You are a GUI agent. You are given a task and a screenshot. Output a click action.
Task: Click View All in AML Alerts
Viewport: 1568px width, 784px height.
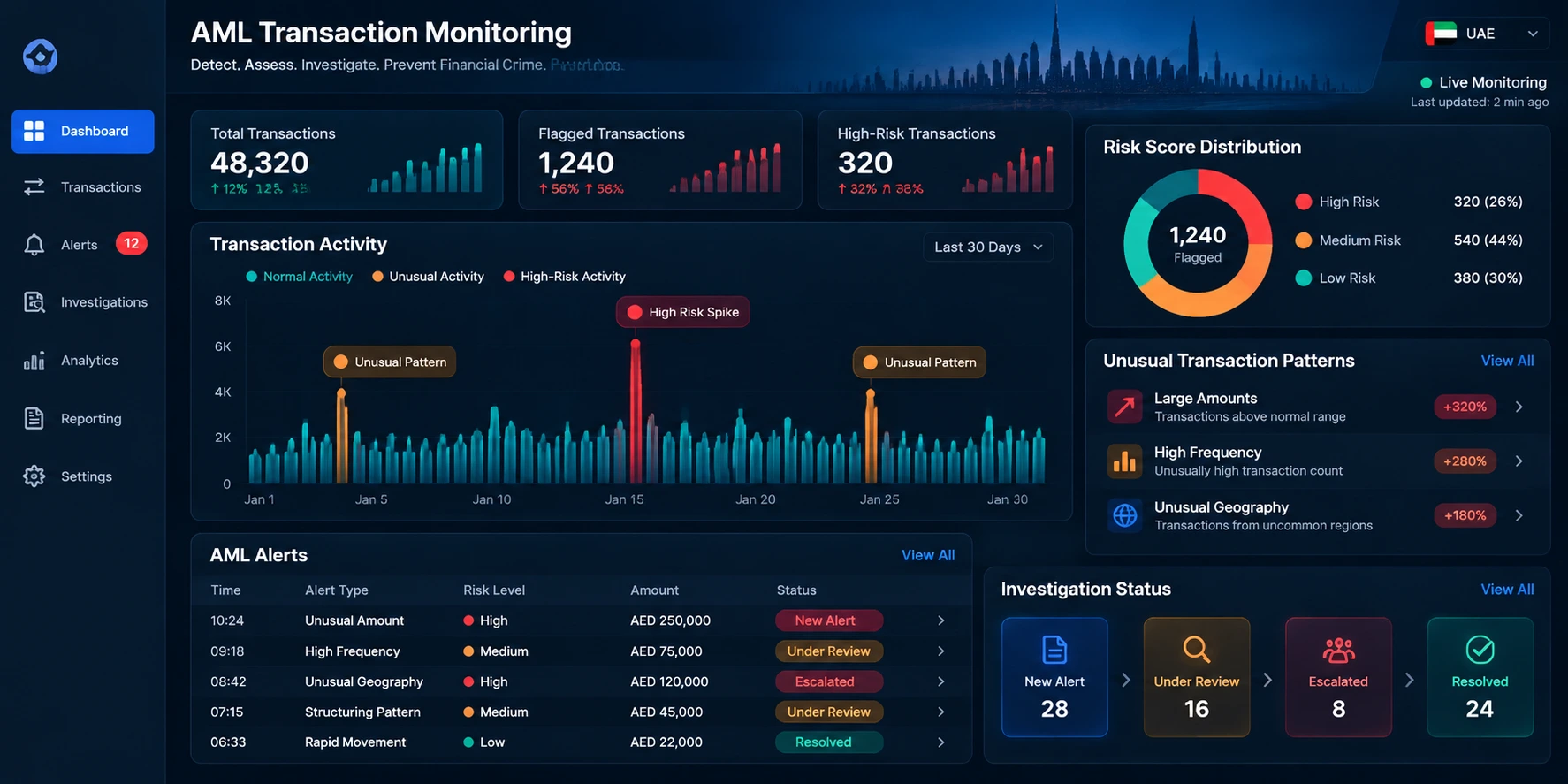[928, 555]
